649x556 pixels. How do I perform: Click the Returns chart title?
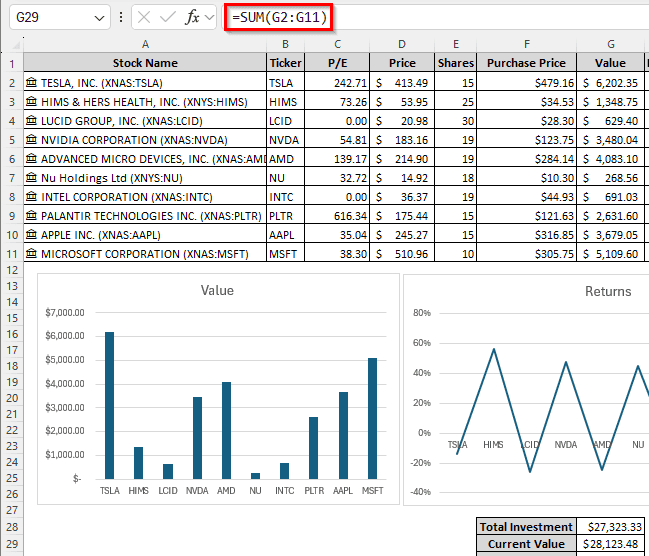click(x=608, y=291)
